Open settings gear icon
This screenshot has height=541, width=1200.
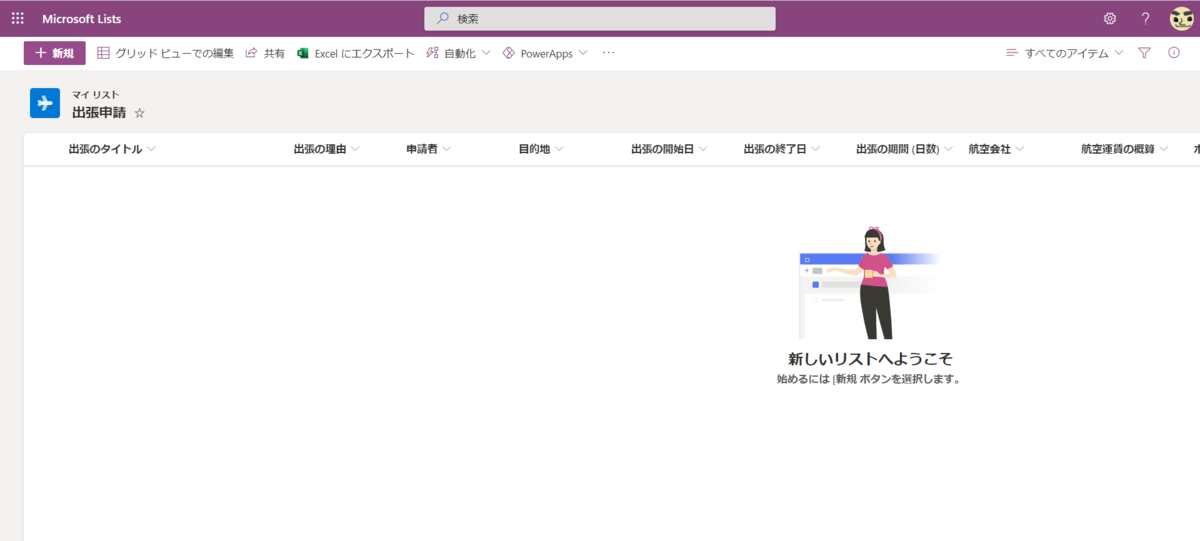click(x=1109, y=18)
